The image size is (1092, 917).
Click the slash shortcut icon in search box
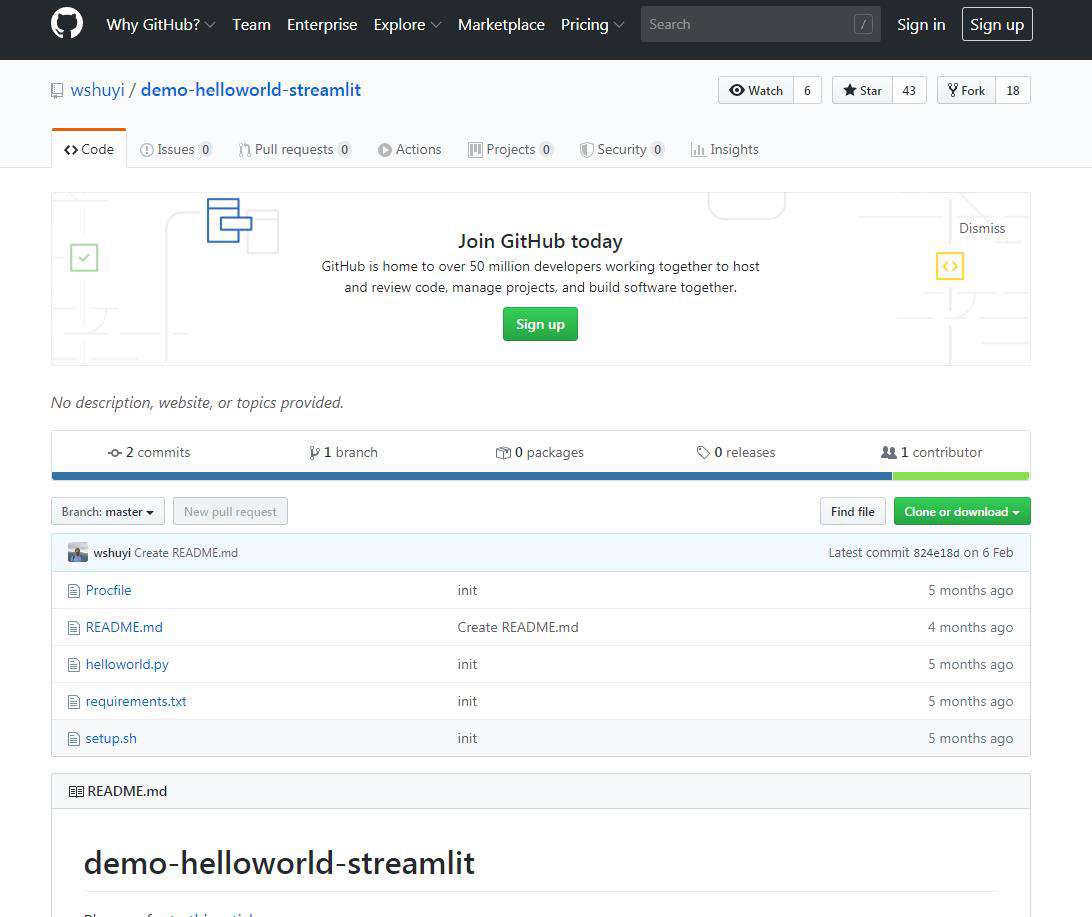[x=863, y=24]
